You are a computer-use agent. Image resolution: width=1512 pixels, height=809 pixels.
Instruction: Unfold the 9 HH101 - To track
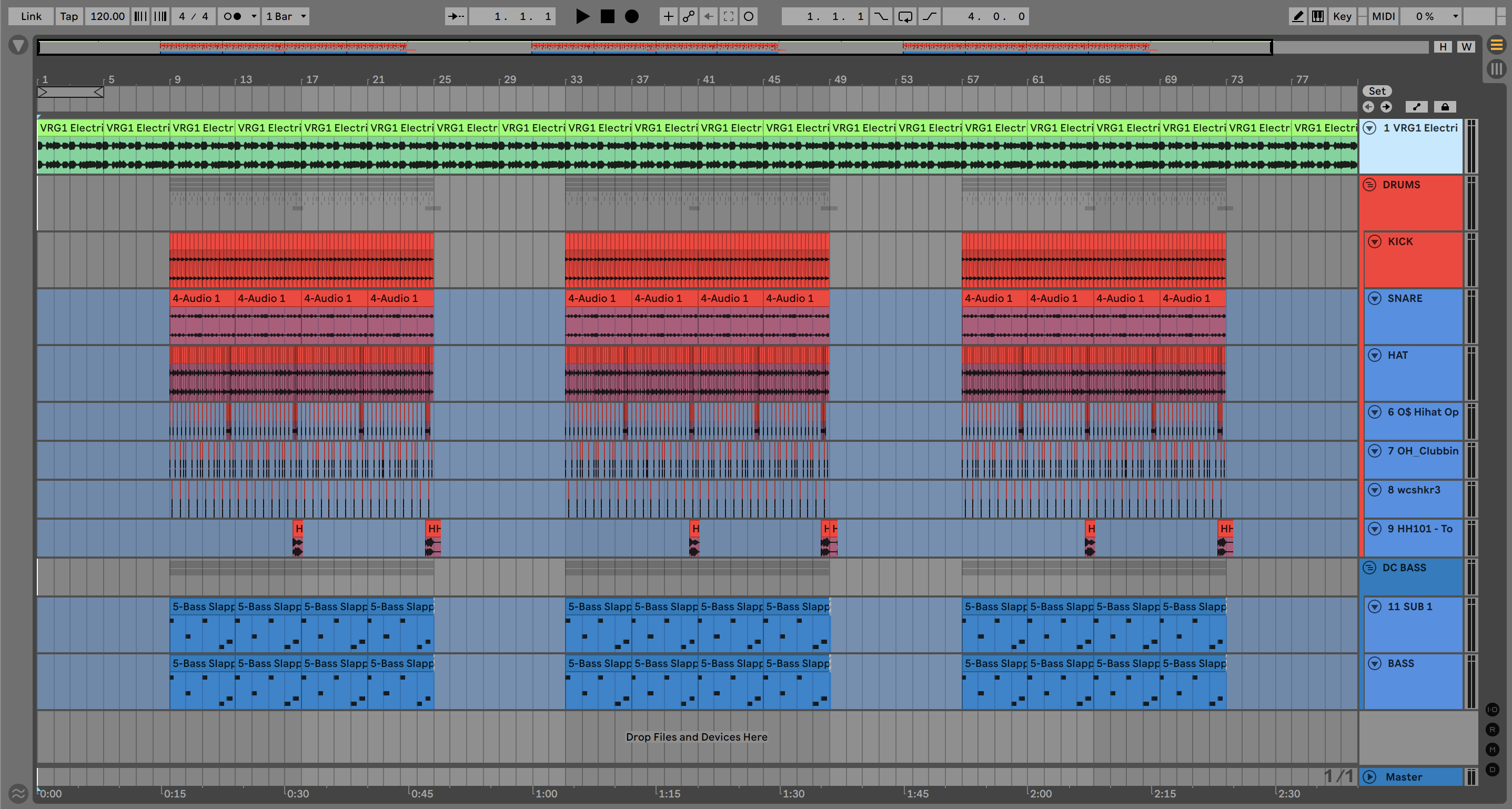point(1375,529)
